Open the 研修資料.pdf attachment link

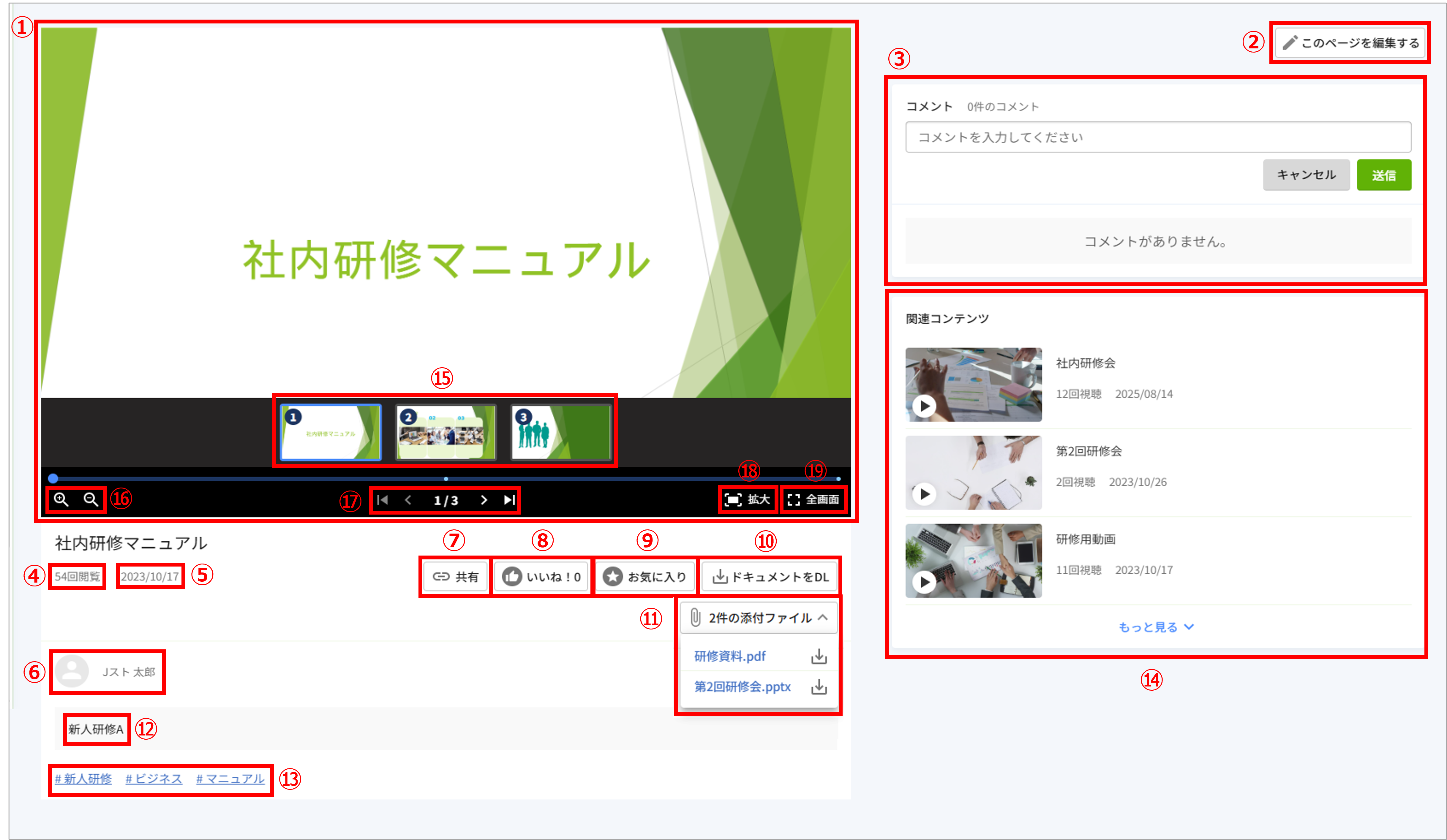point(730,656)
